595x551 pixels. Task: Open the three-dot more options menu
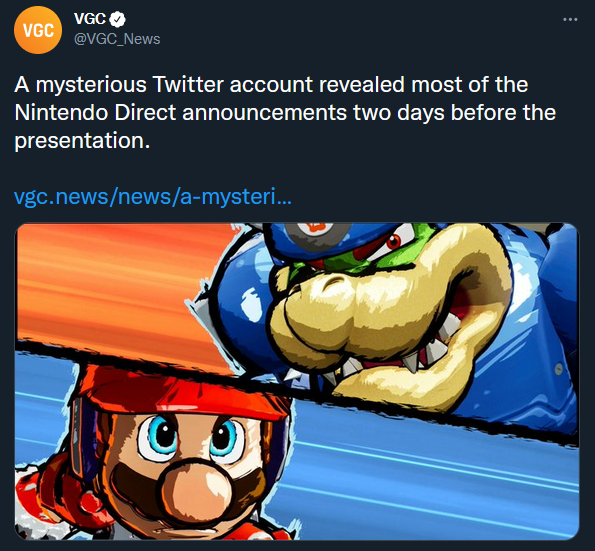(570, 19)
